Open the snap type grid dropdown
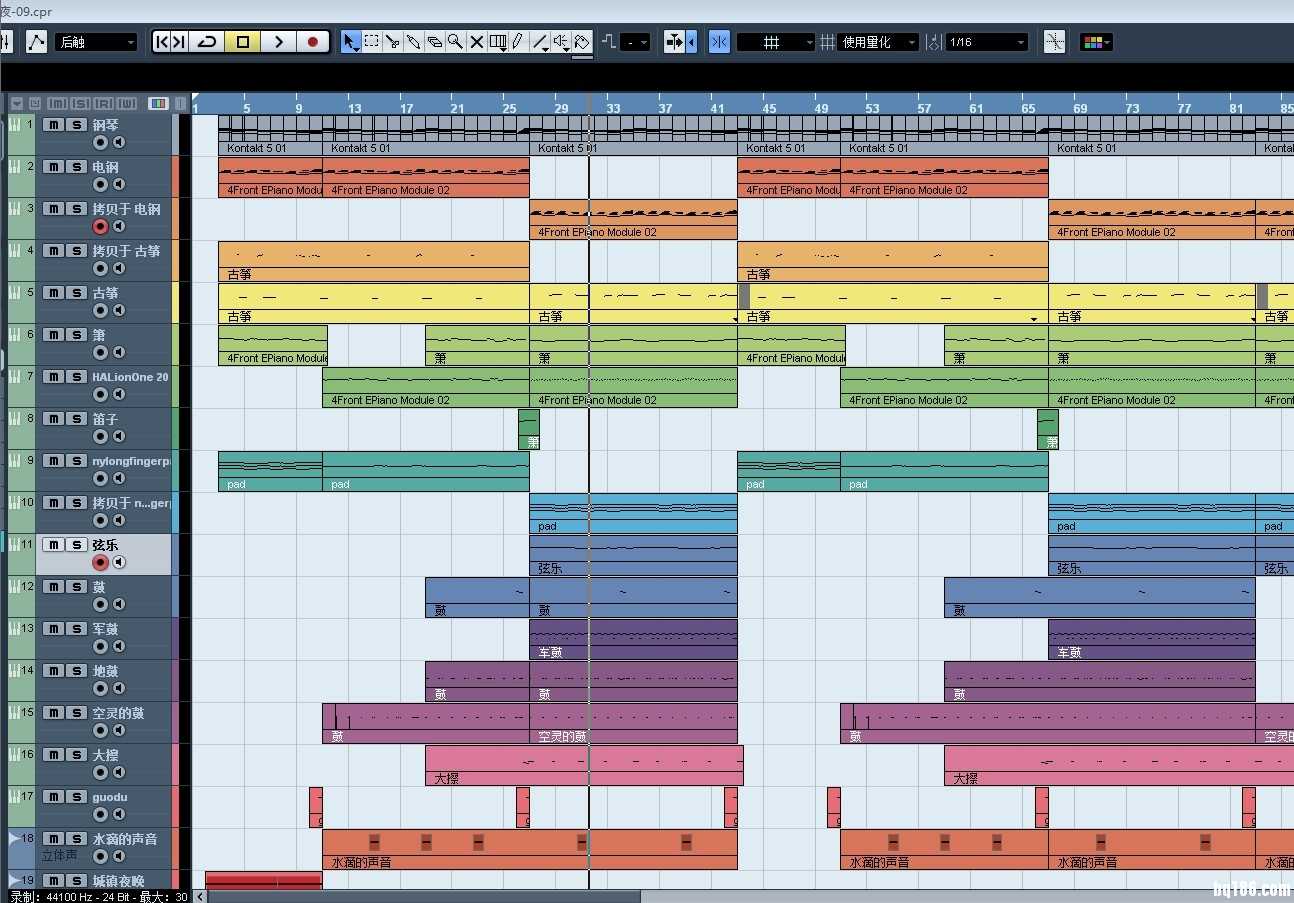Screen dimensions: 1294x903 pos(776,42)
